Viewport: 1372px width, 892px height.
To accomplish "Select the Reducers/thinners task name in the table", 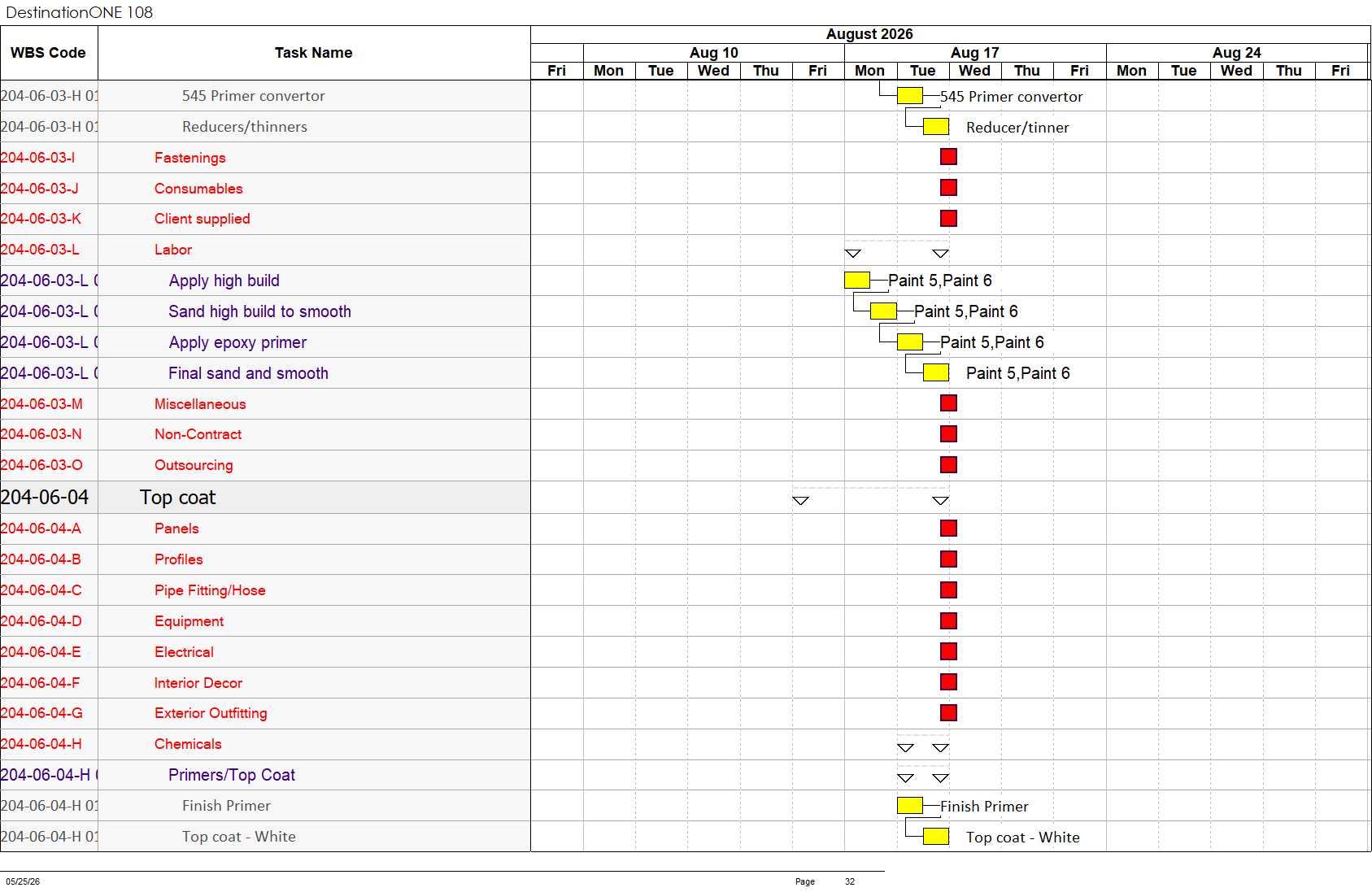I will [245, 127].
